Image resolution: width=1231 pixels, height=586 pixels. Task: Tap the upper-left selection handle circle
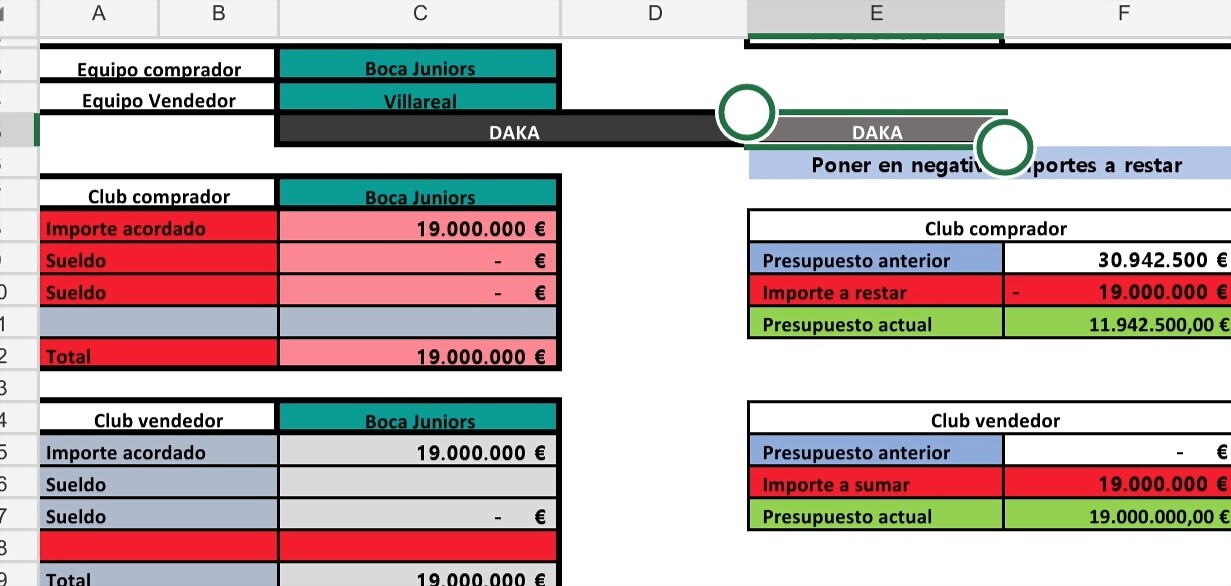point(746,113)
